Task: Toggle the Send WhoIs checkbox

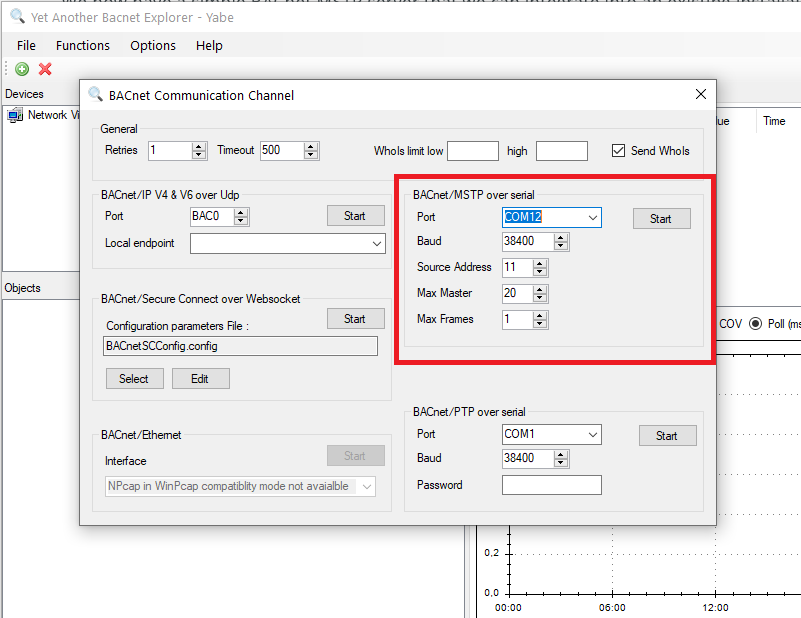Action: (x=618, y=151)
